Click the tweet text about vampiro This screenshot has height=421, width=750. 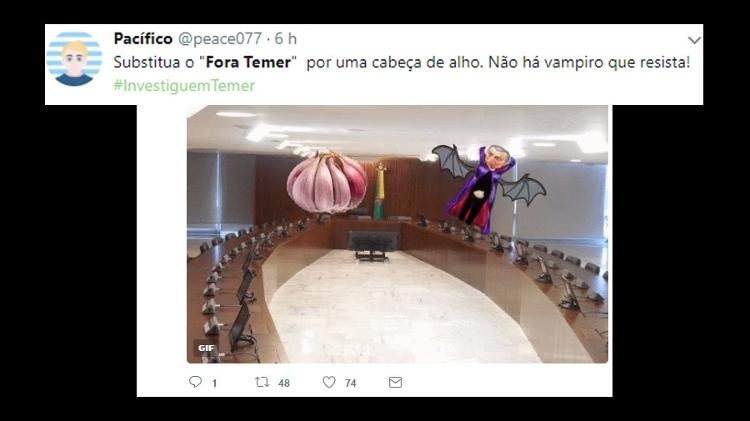click(x=402, y=63)
